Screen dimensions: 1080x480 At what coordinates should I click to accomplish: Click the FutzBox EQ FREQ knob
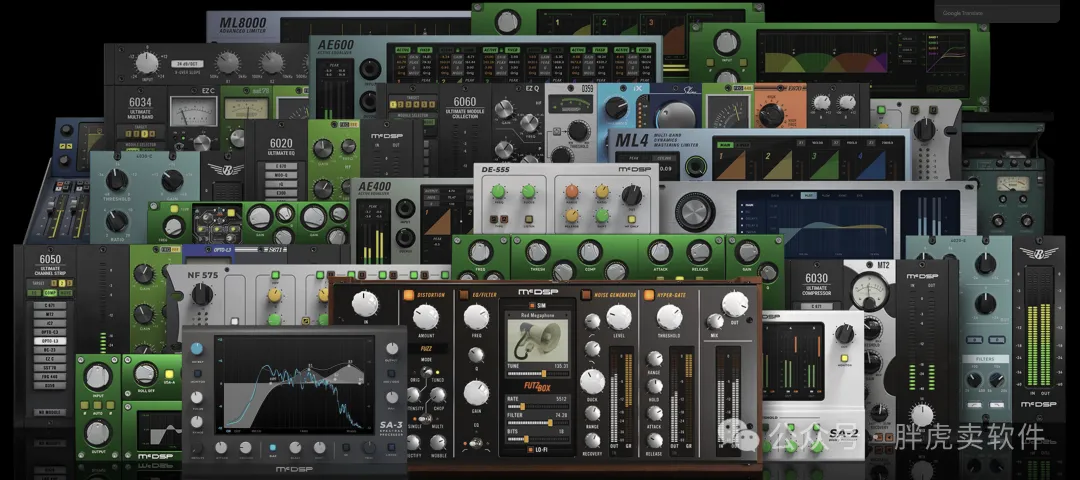tap(477, 317)
